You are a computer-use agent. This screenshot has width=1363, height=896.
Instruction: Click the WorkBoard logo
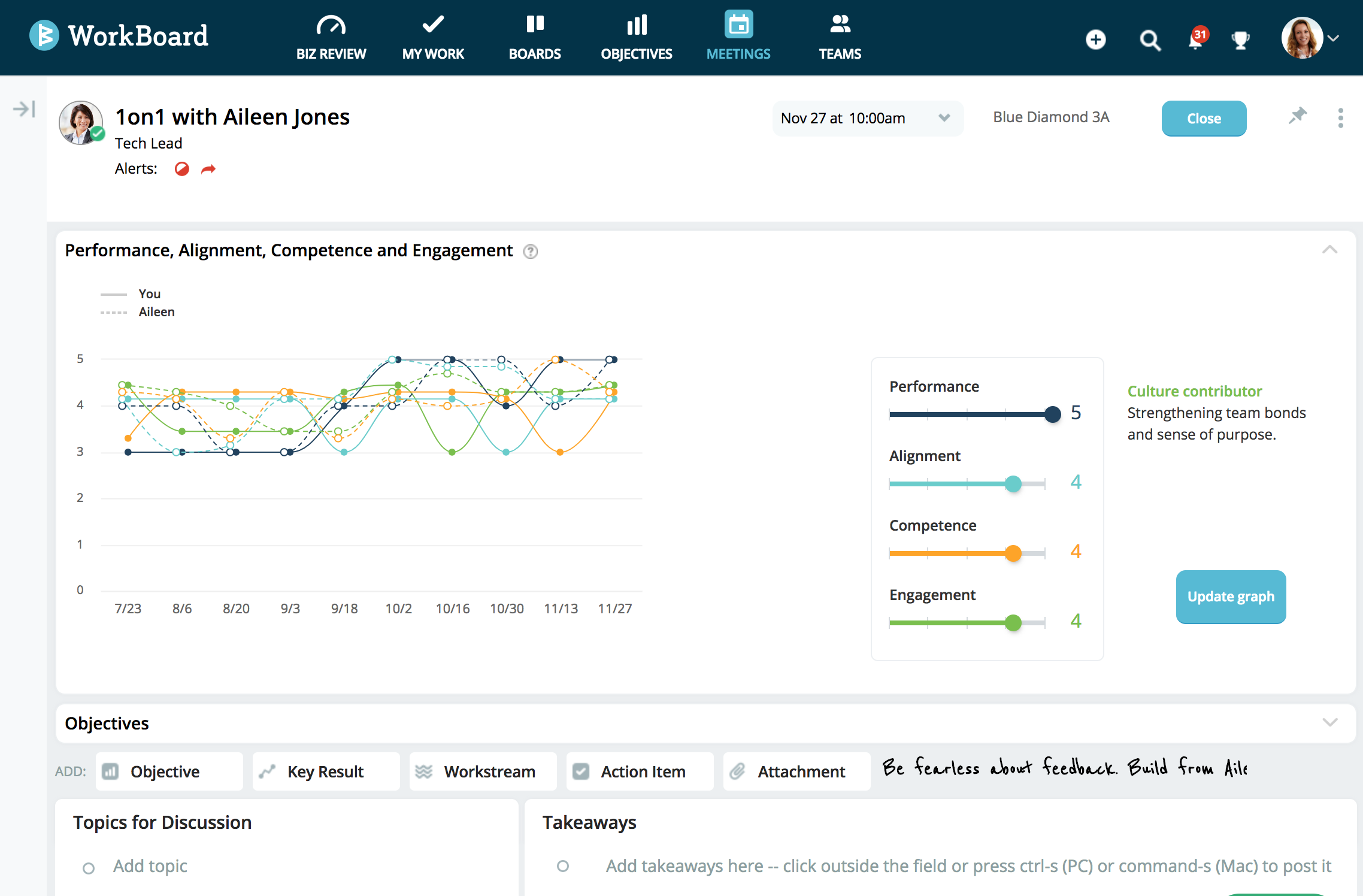(119, 36)
